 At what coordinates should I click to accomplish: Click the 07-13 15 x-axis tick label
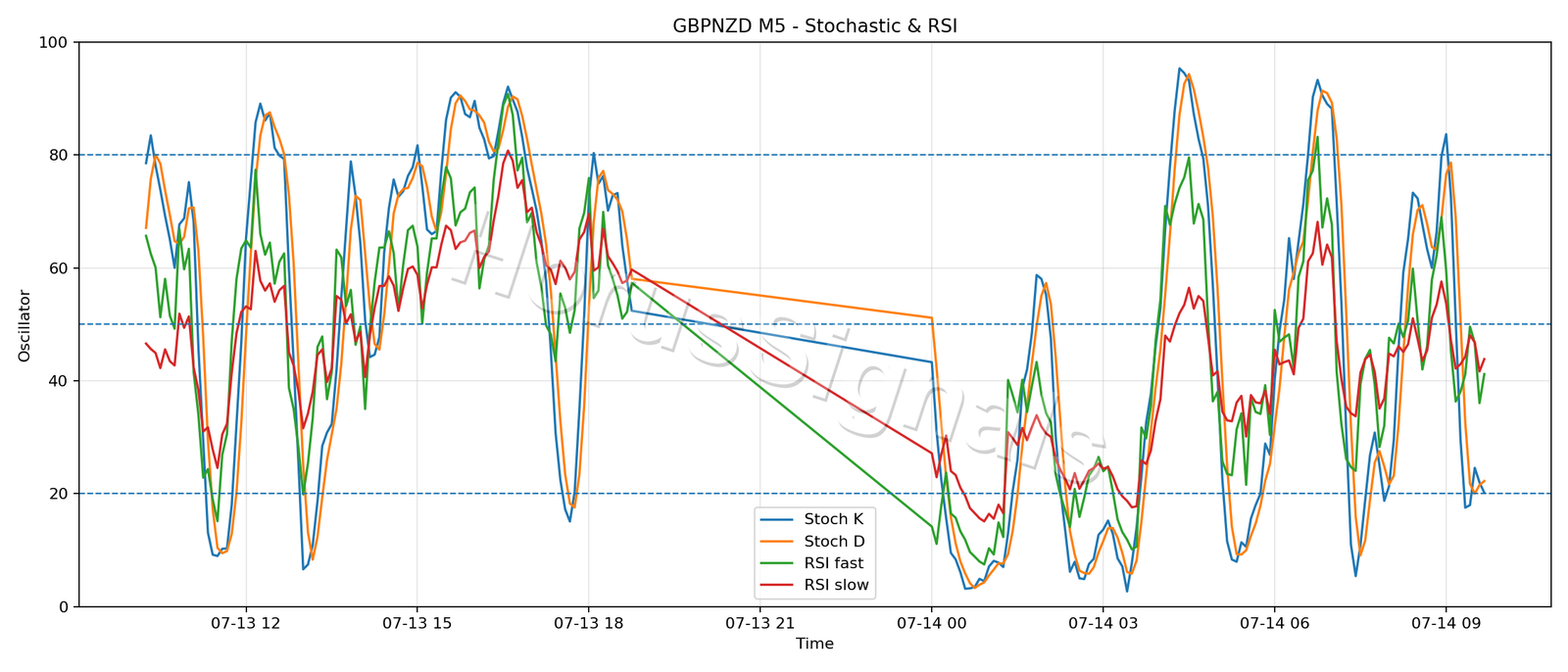pyautogui.click(x=416, y=623)
